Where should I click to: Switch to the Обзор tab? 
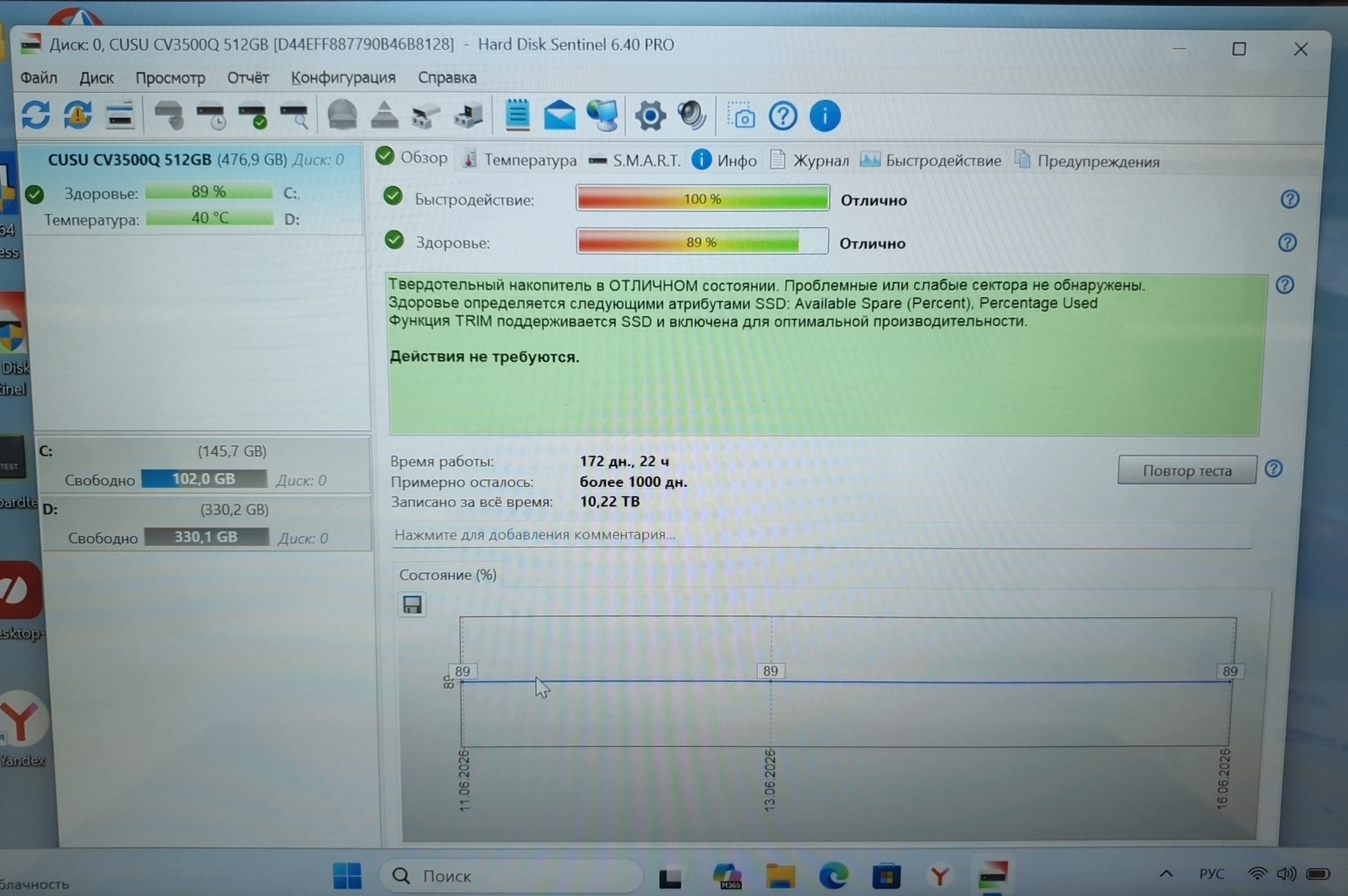(412, 157)
